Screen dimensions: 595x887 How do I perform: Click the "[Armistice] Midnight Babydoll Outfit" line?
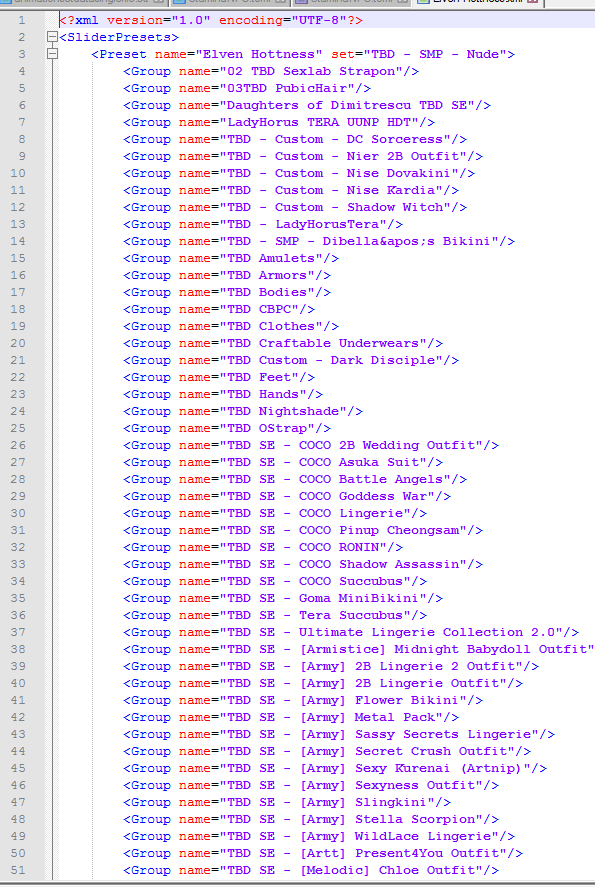click(x=359, y=648)
